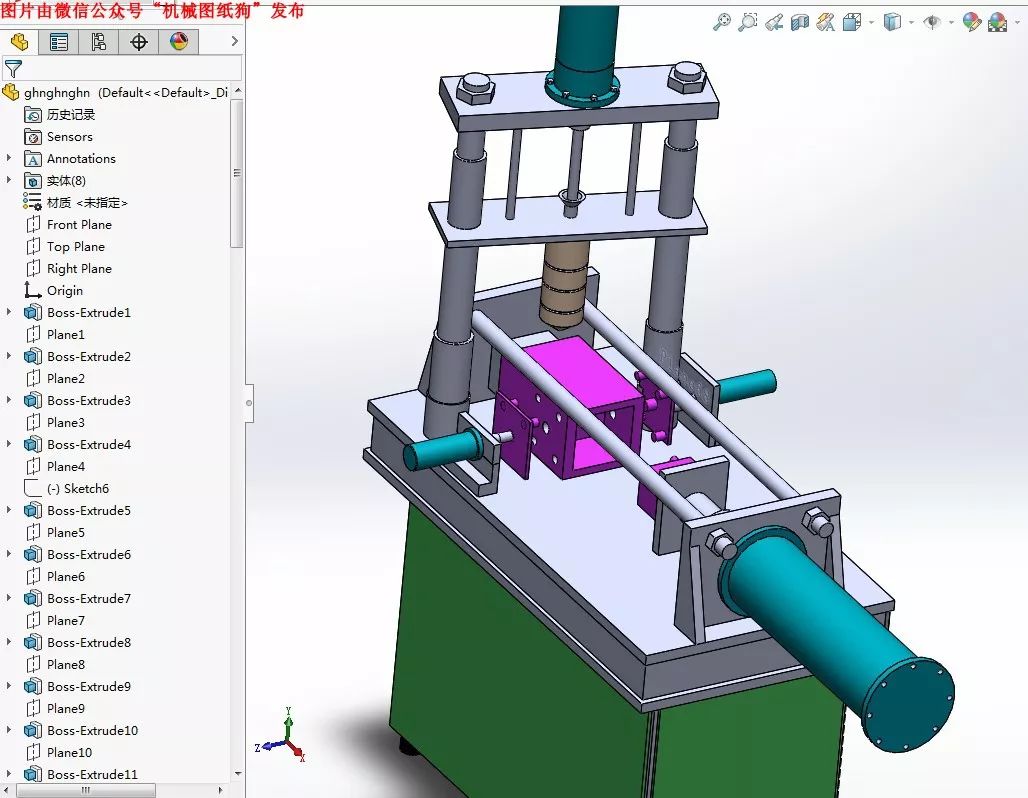Toggle the Section View tool
The image size is (1028, 798).
tap(800, 22)
